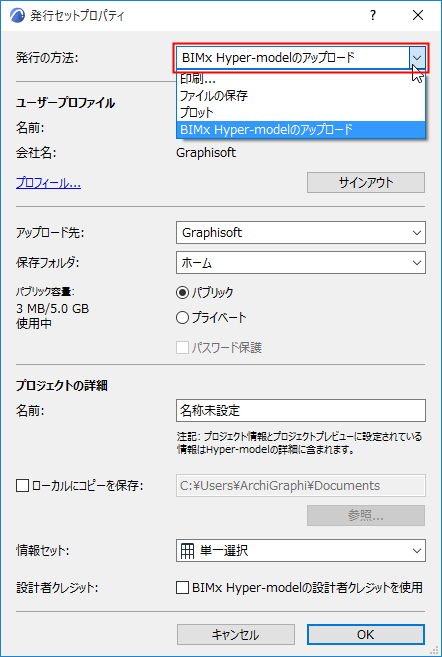Choose BIMx Hyper-modelのアップロード list entry
This screenshot has width=442, height=657.
click(x=301, y=130)
